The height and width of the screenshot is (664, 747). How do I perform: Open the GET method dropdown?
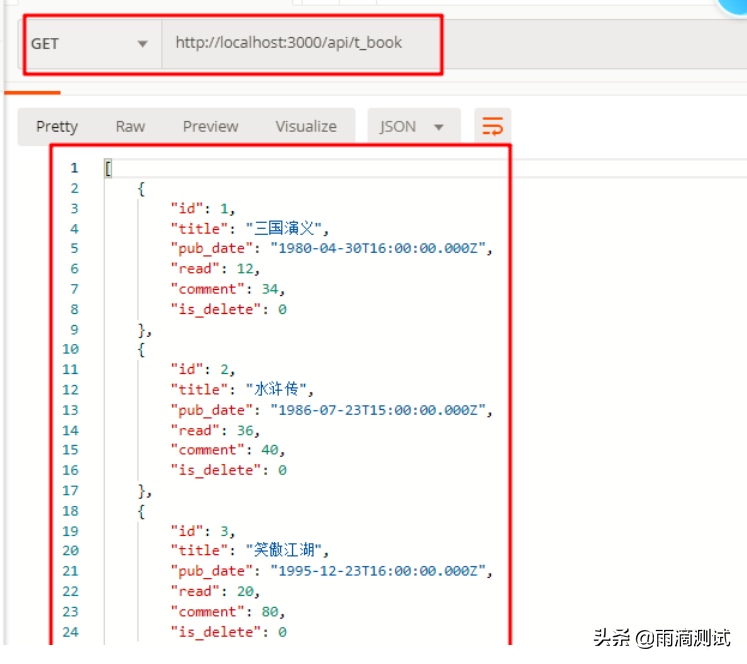pyautogui.click(x=90, y=44)
